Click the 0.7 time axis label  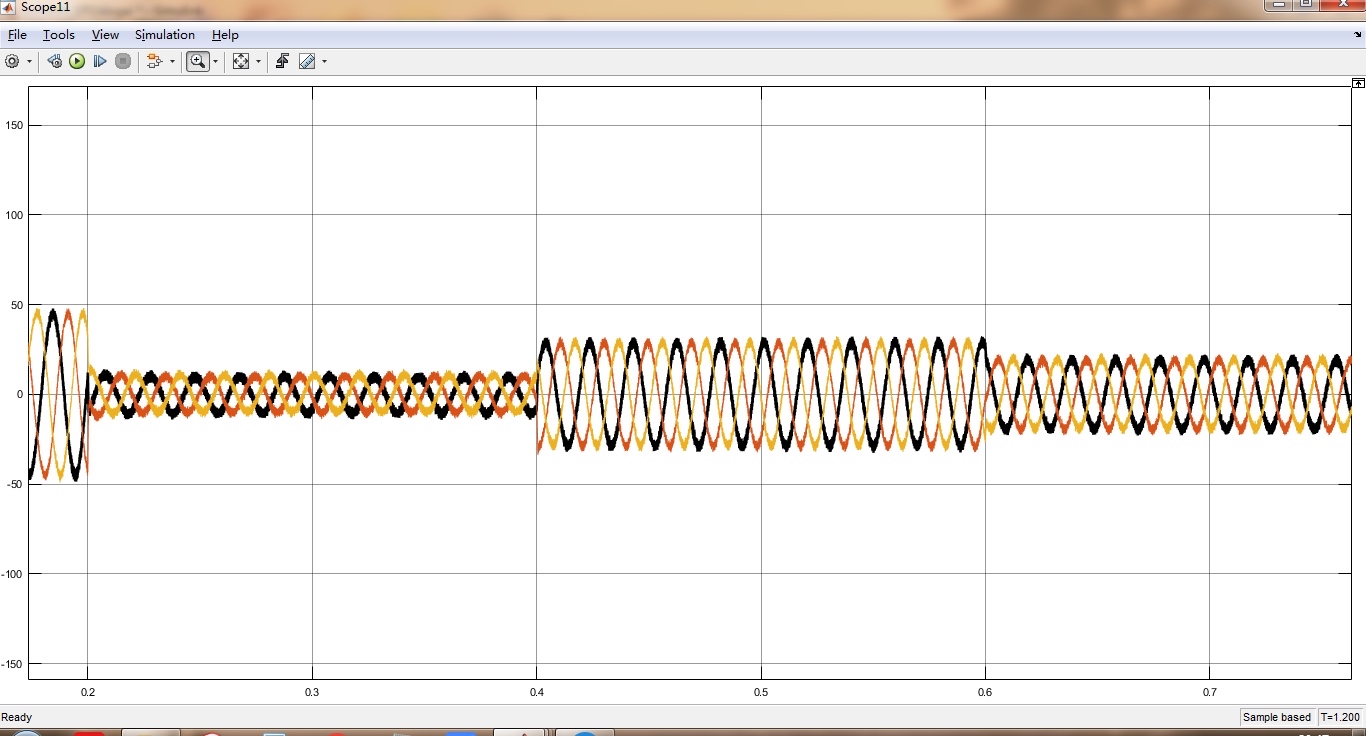point(1210,692)
